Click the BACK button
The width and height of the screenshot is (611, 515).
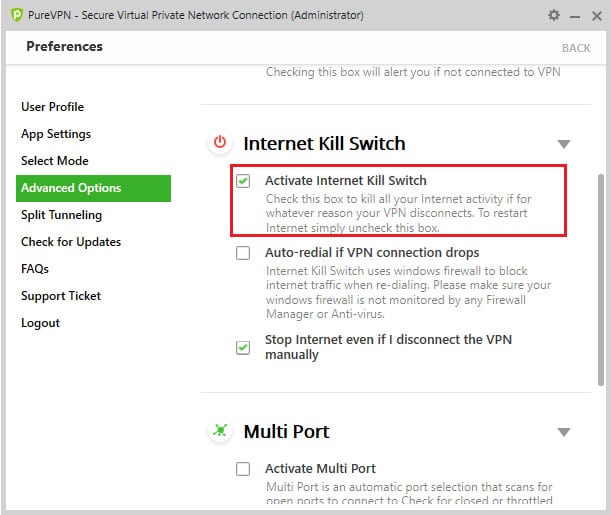coord(576,48)
